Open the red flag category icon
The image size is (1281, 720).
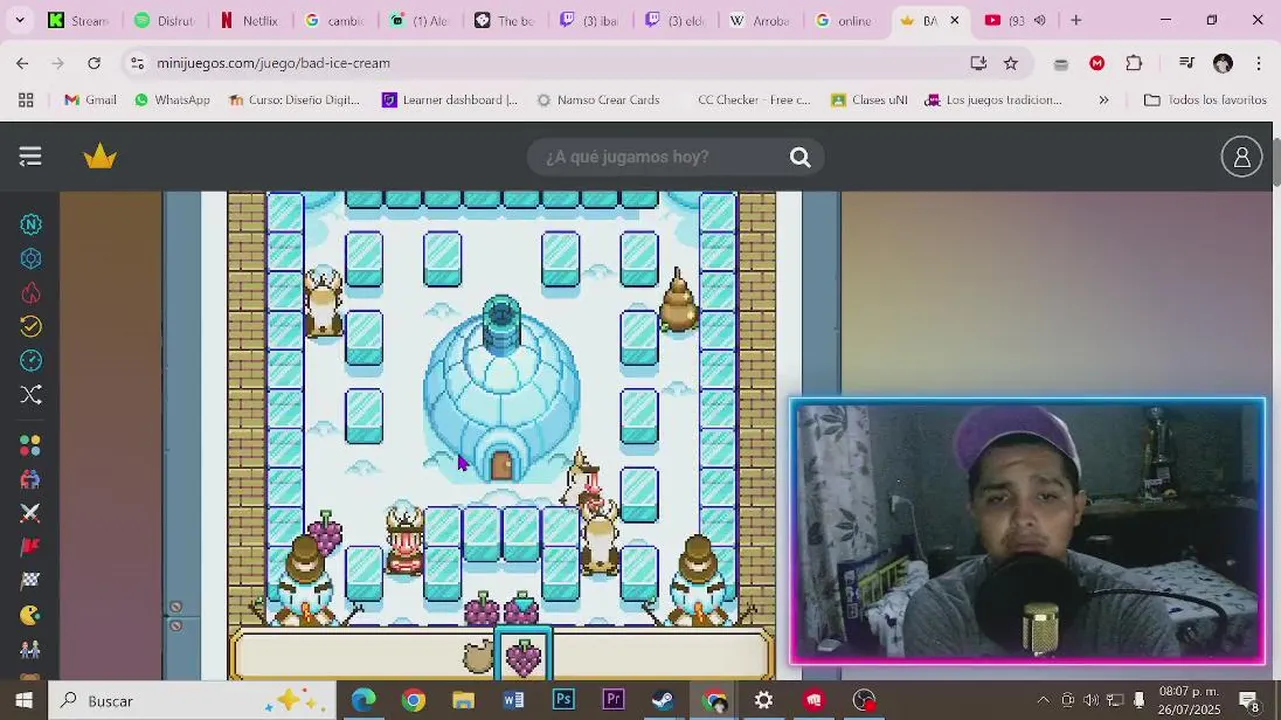(31, 547)
